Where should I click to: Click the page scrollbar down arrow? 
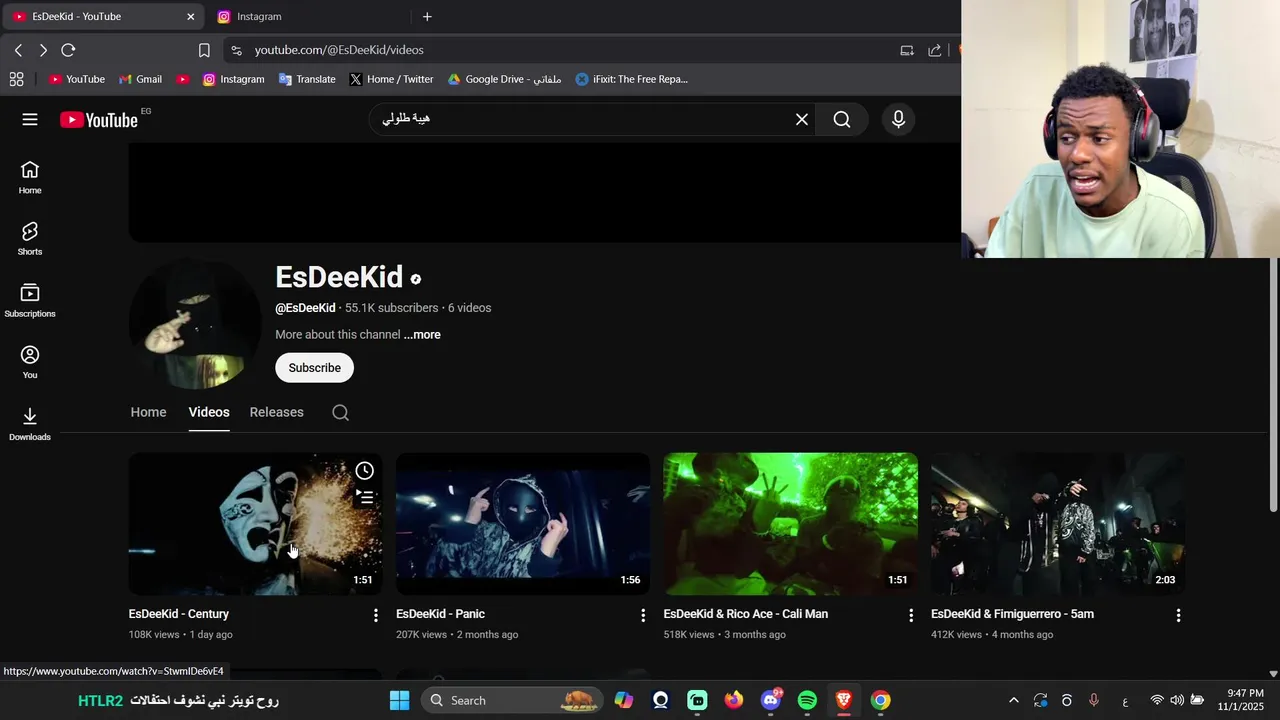coord(1273,674)
